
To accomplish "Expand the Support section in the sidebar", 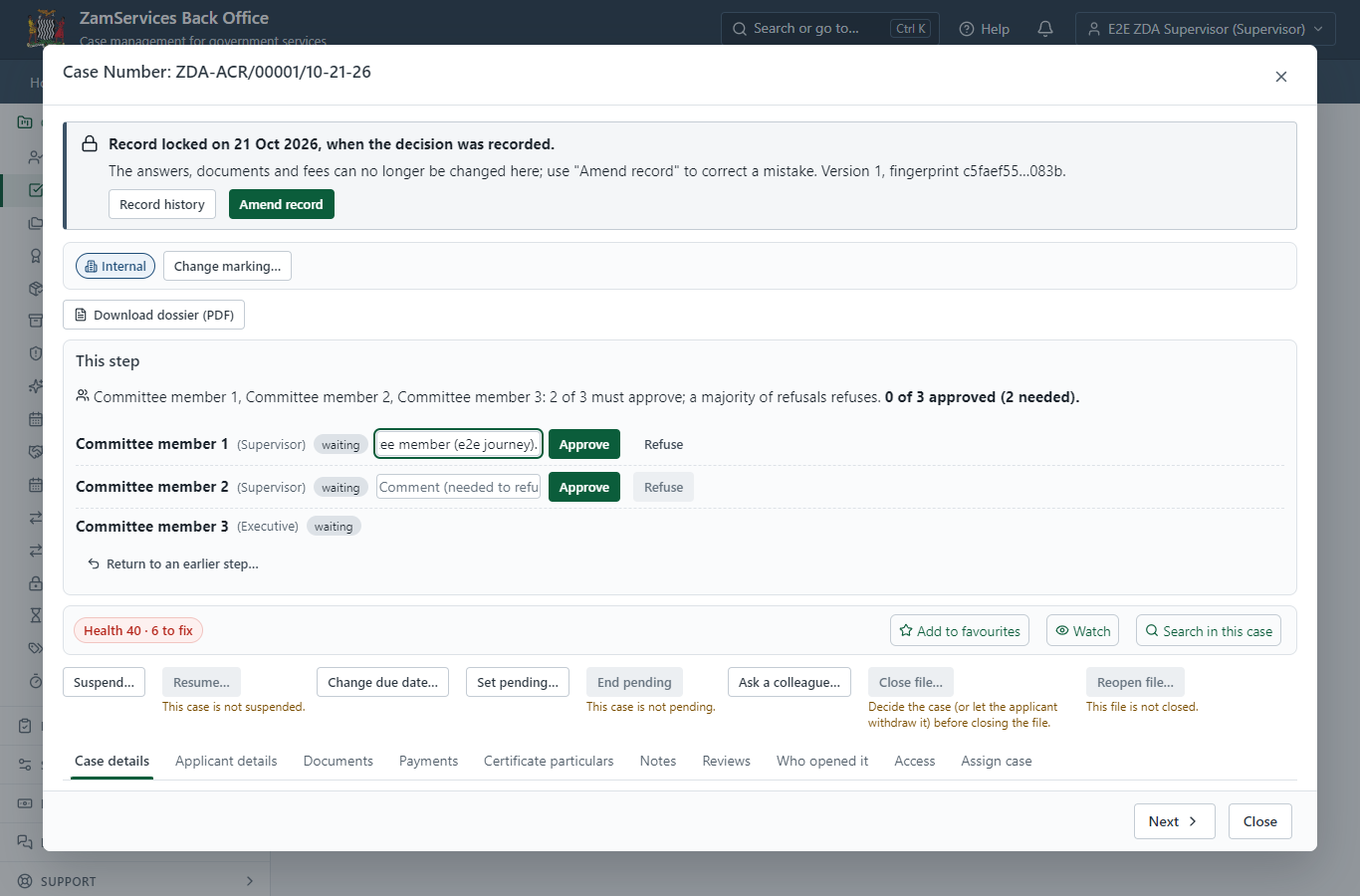I will [135, 881].
